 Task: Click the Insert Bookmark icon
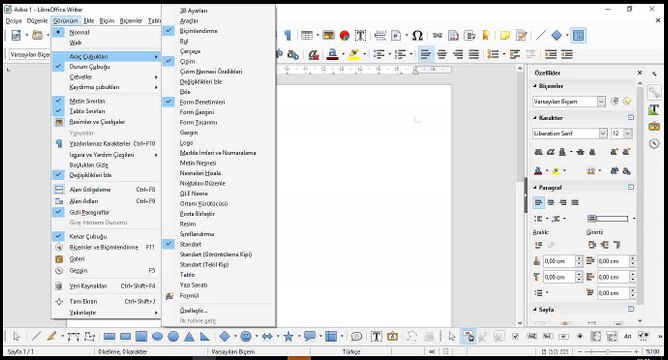(486, 36)
